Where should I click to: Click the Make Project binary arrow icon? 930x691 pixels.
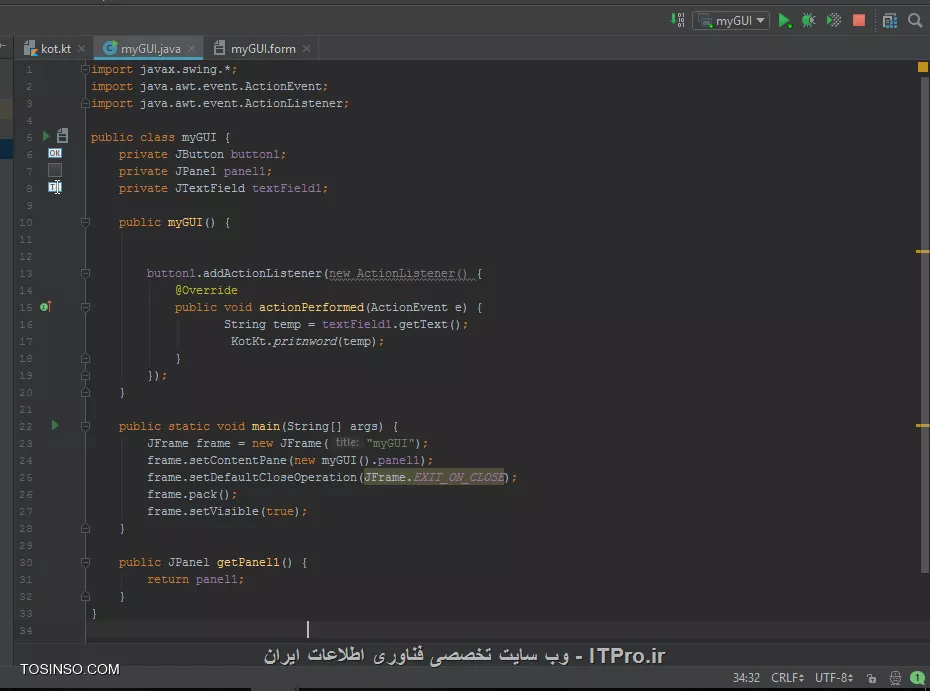[x=677, y=21]
